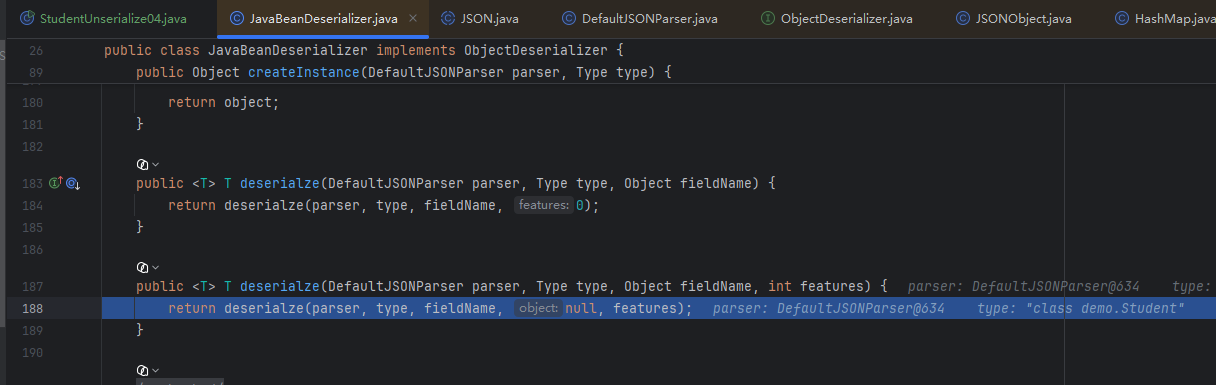Screen dimensions: 1216x385
Task: Click 'int features' parameter on line 187
Action: 820,287
